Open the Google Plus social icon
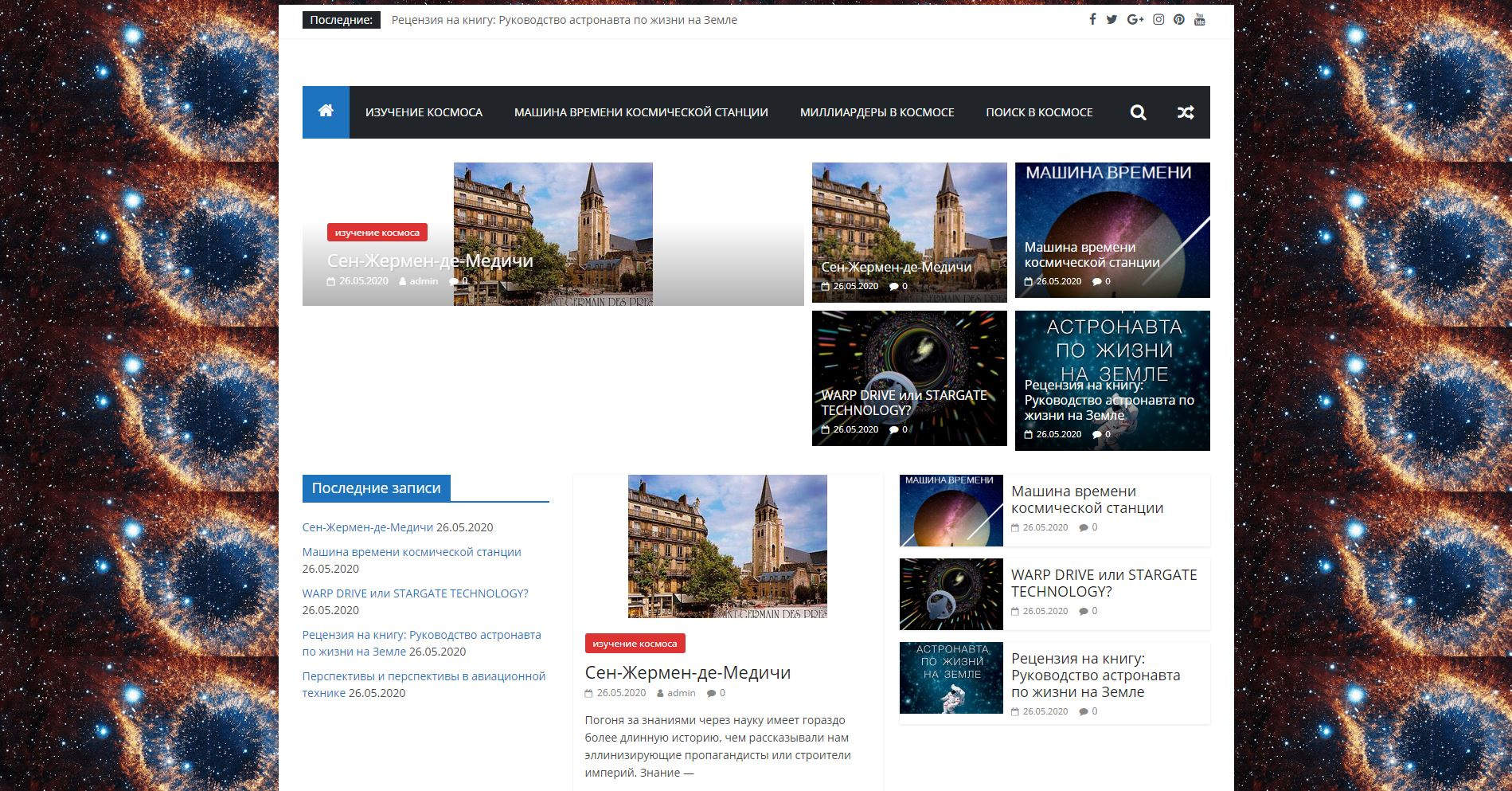Image resolution: width=1512 pixels, height=791 pixels. coord(1135,20)
